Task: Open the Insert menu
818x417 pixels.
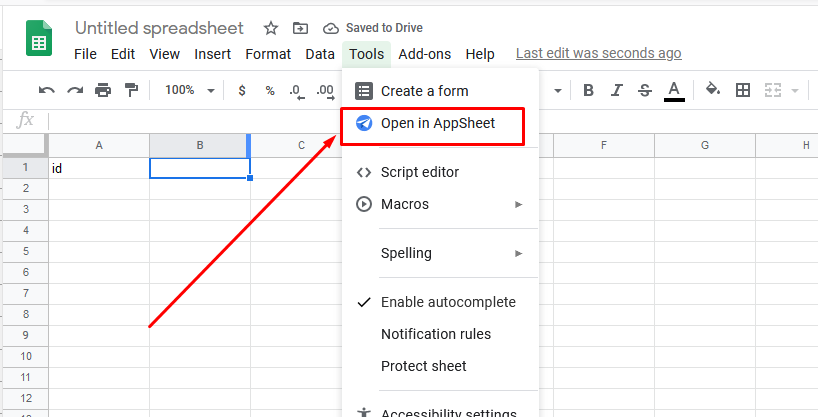Action: [x=212, y=54]
